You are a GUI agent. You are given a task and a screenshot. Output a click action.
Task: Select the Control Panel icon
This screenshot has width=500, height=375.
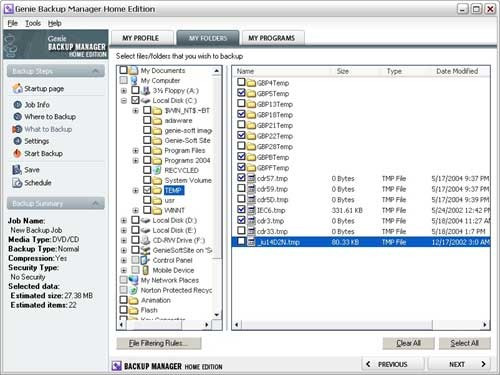pos(146,260)
